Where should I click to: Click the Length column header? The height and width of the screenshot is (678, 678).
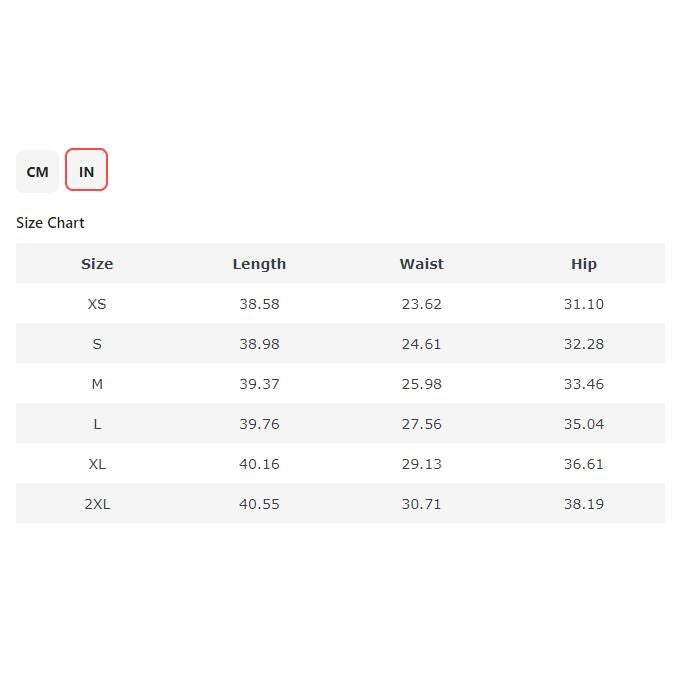pos(259,264)
